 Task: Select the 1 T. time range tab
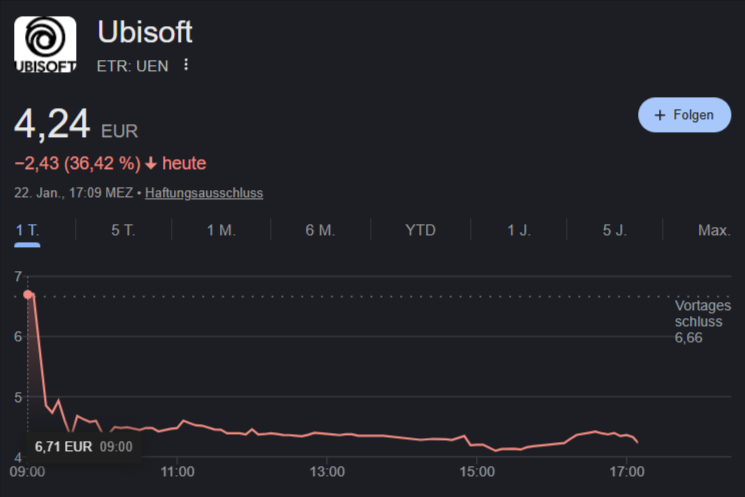pyautogui.click(x=27, y=230)
